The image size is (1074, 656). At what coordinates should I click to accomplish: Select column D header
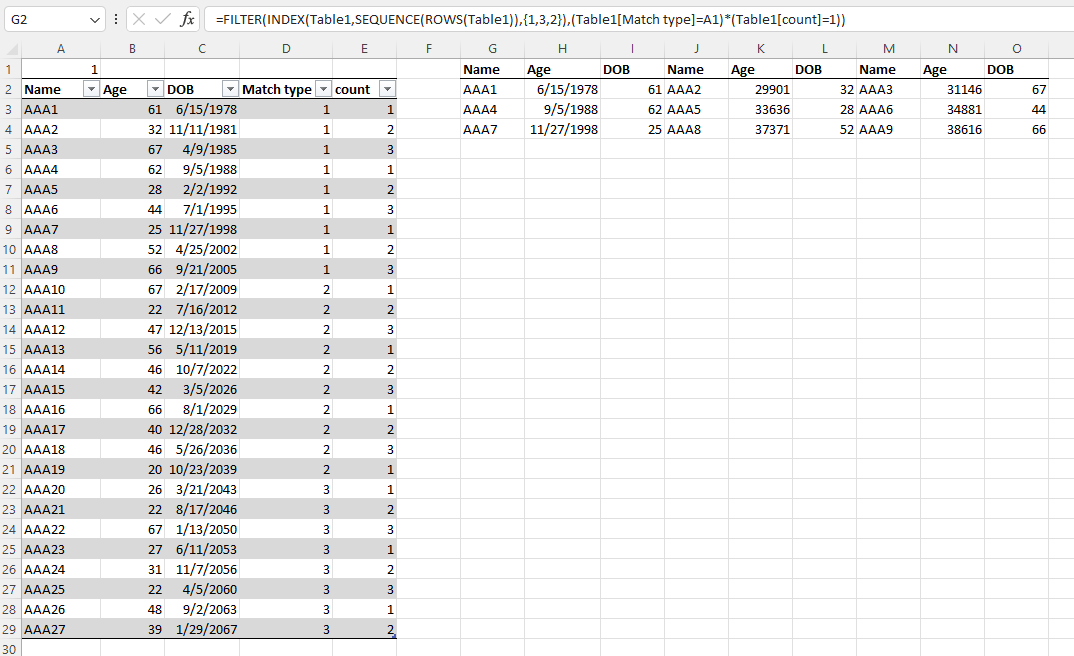(x=286, y=49)
